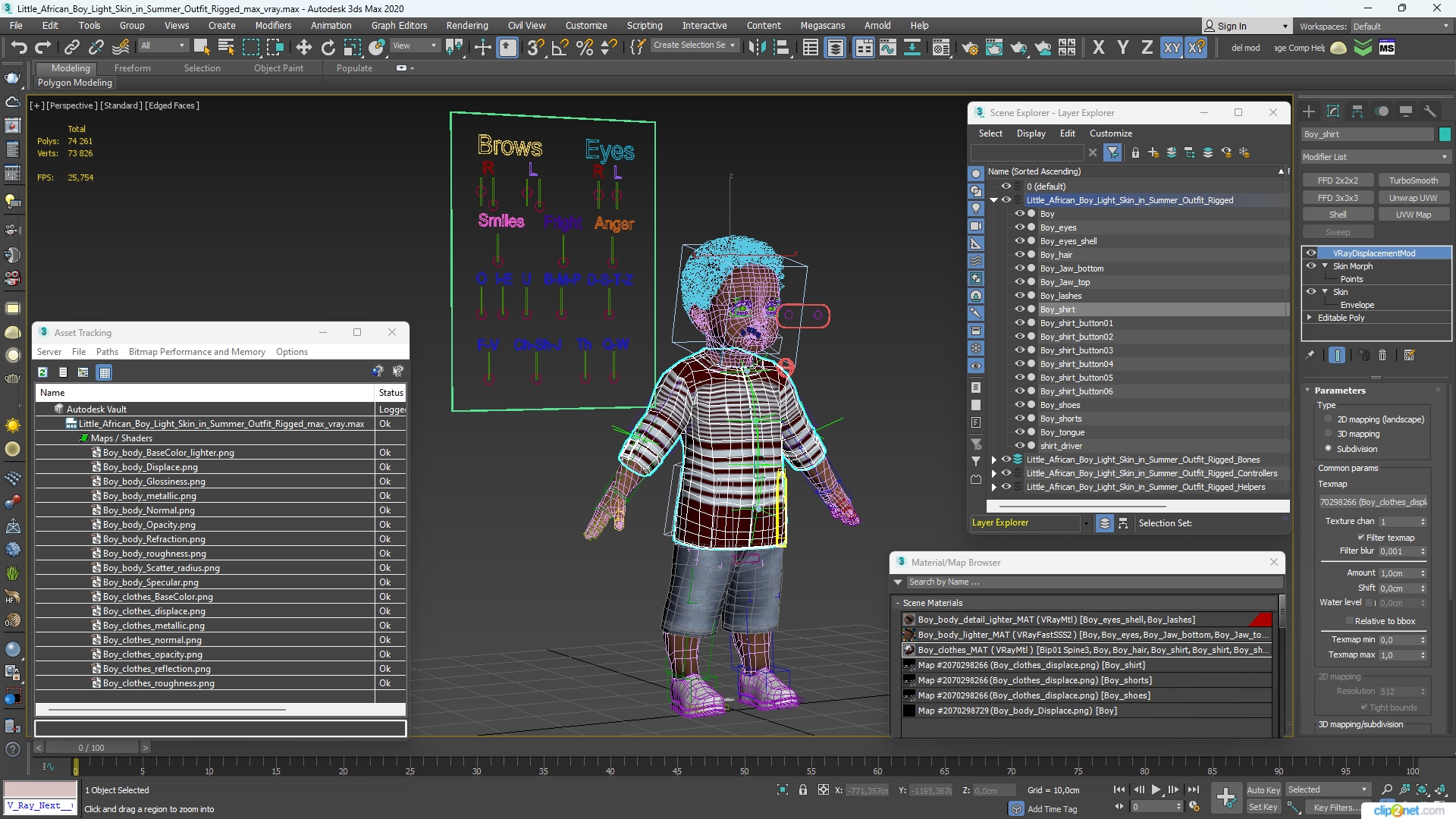Open the Rendered Frame Window
1456x819 pixels.
(994, 47)
